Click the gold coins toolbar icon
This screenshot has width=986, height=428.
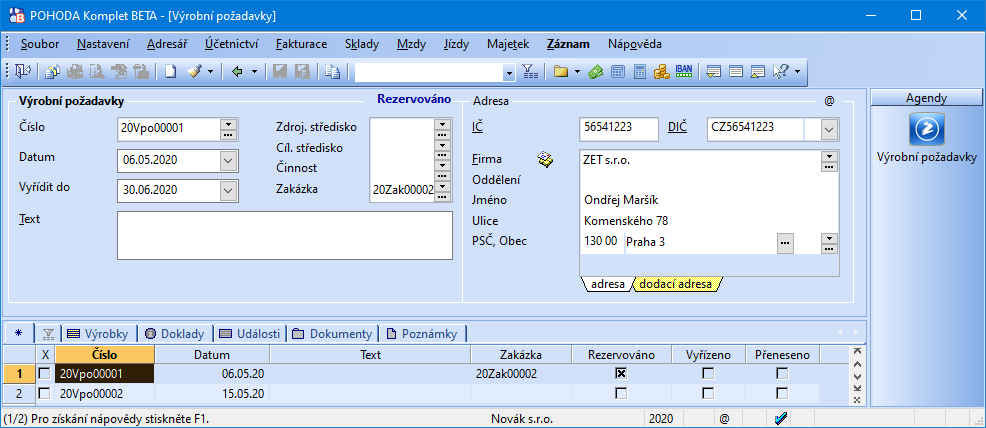point(661,72)
